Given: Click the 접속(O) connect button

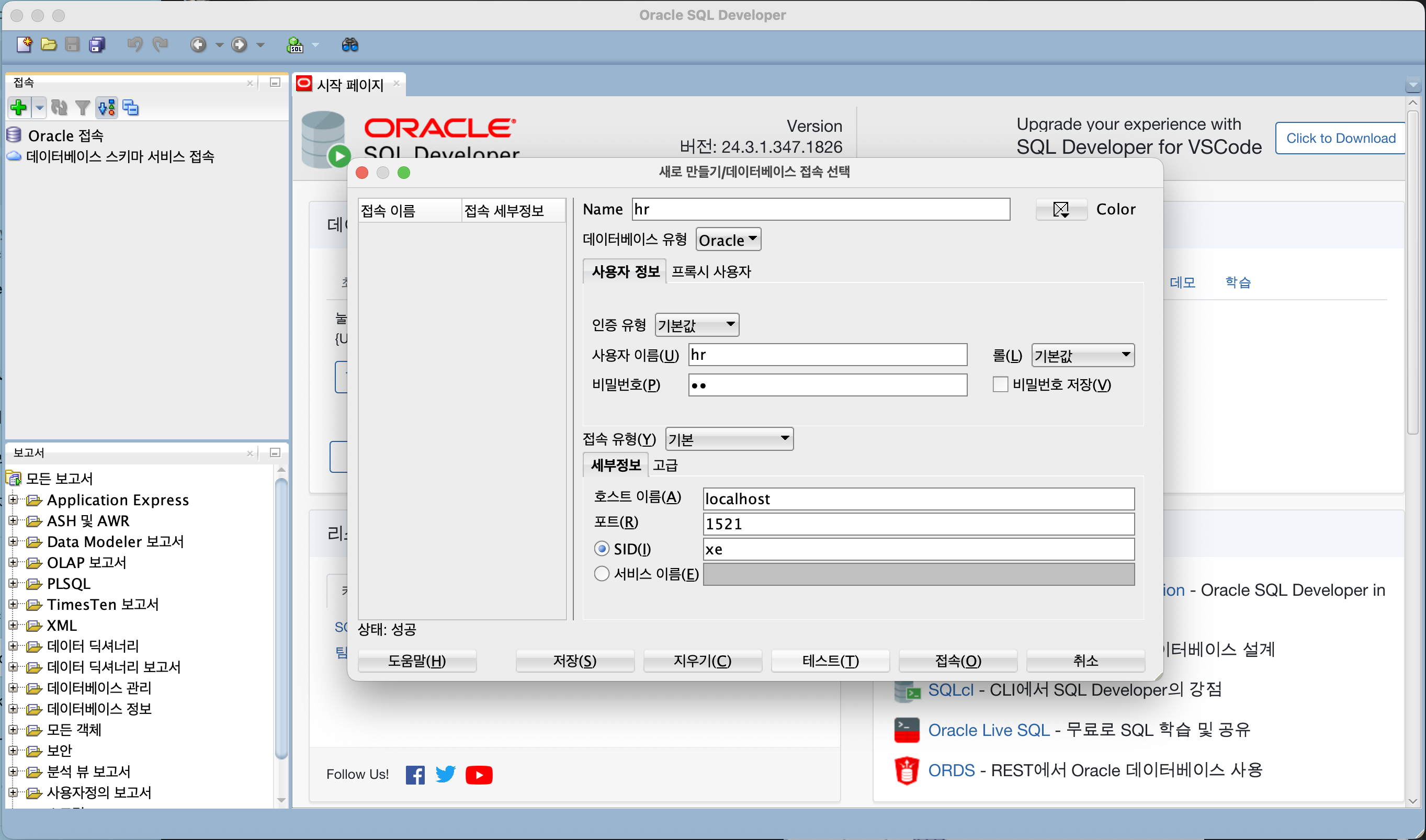Looking at the screenshot, I should click(x=957, y=661).
